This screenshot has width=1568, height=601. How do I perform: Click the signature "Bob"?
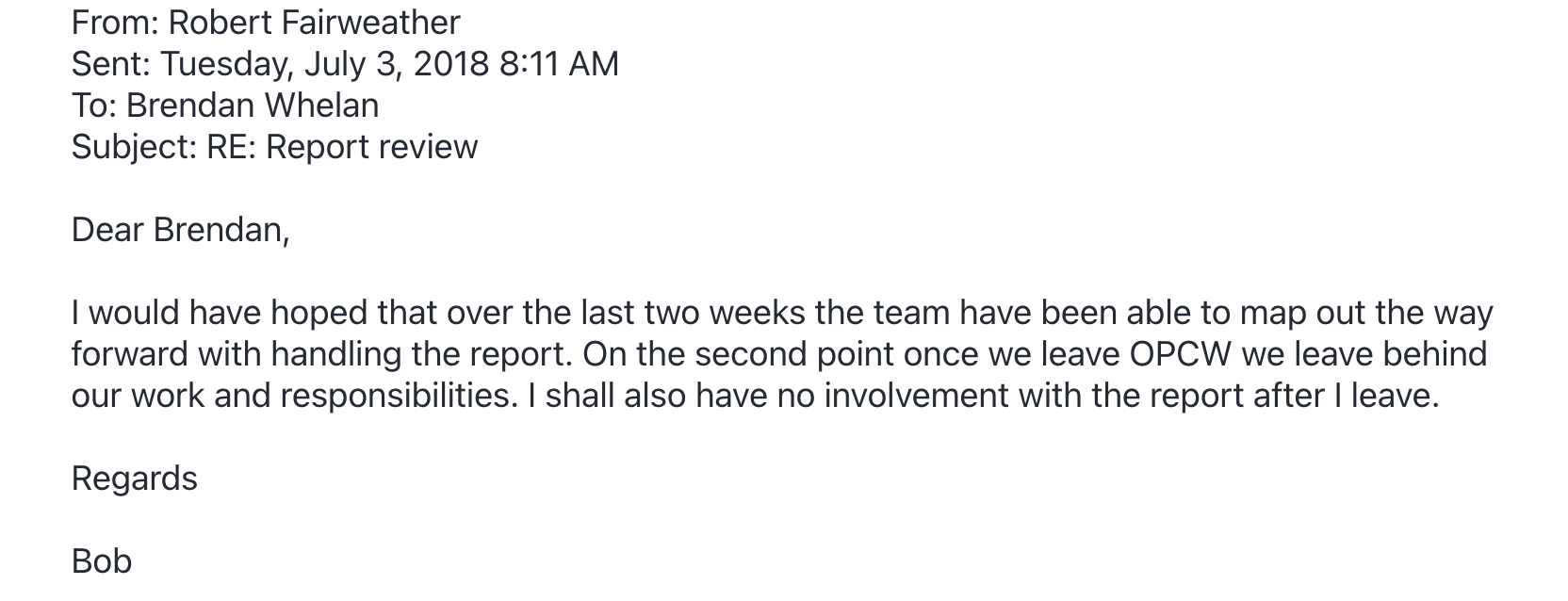click(102, 561)
